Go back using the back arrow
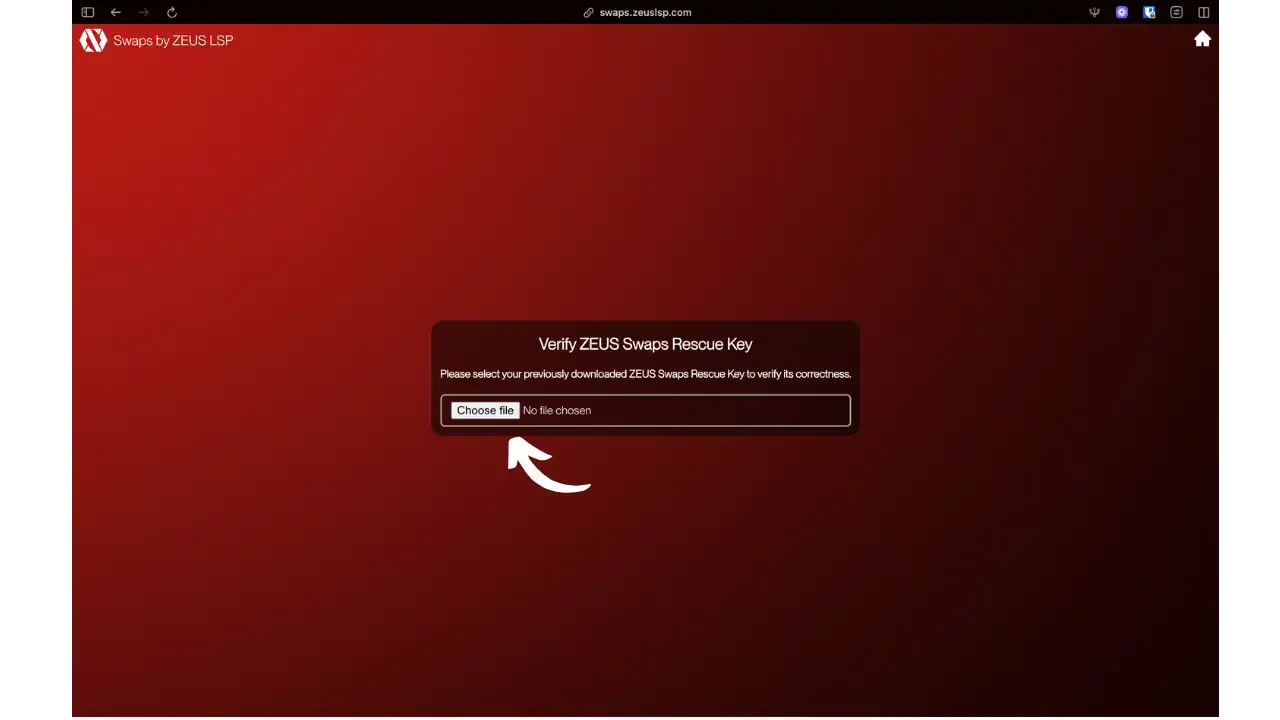Screen dimensions: 1280x720 116,13
